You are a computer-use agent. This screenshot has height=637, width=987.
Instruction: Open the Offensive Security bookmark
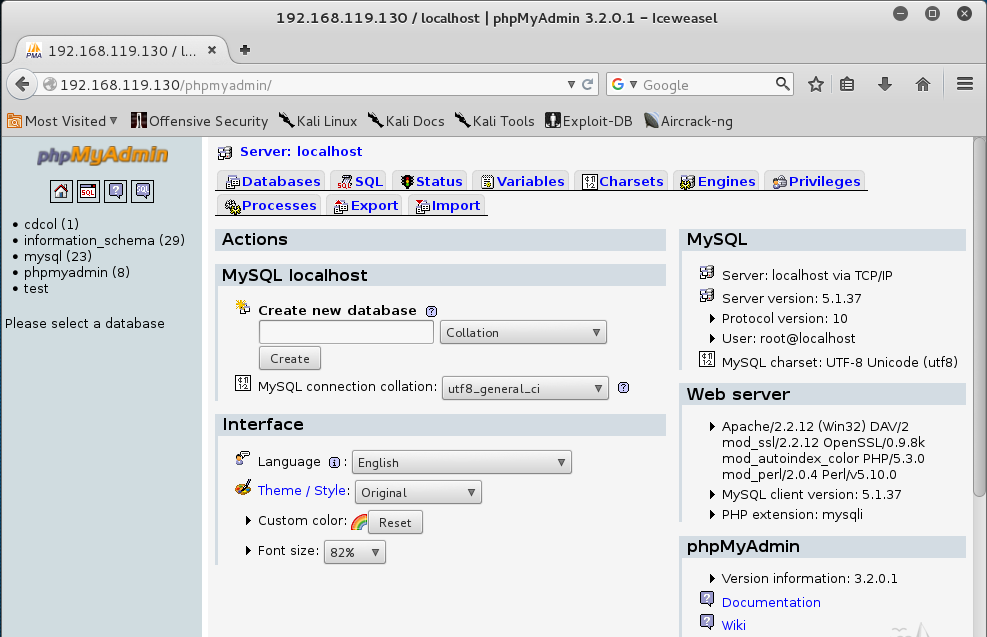click(x=199, y=121)
